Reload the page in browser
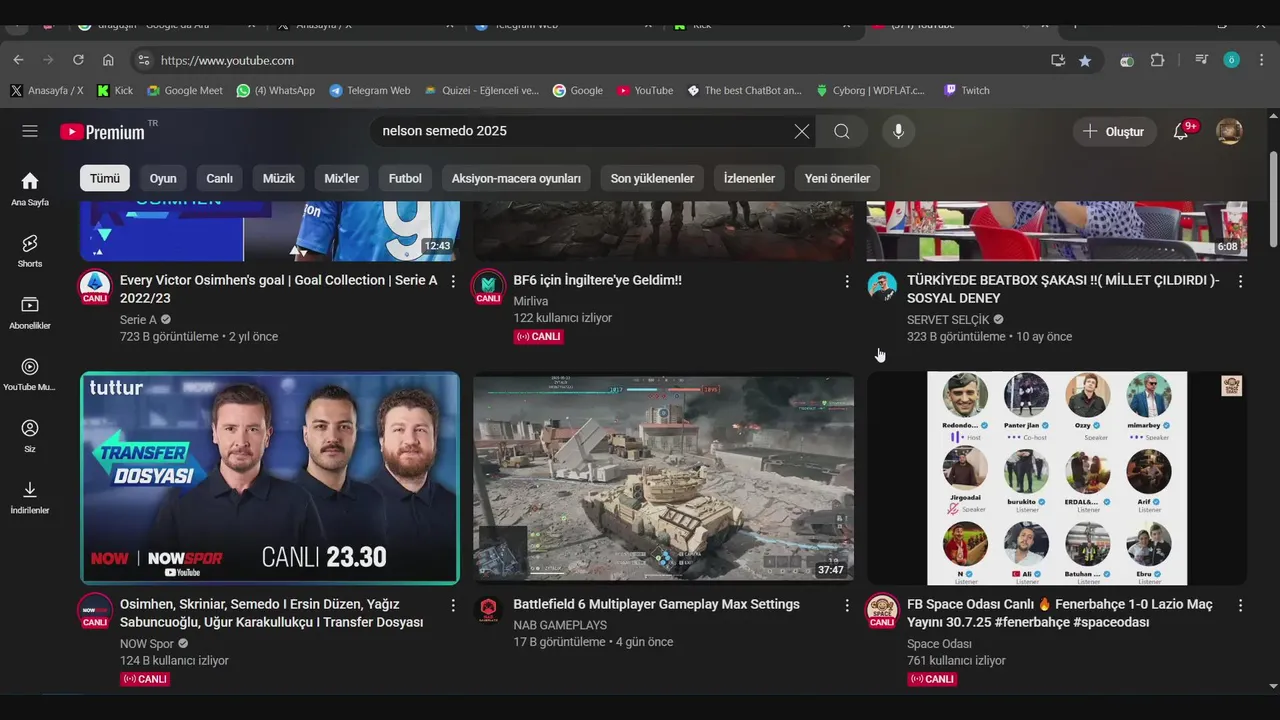 78,60
